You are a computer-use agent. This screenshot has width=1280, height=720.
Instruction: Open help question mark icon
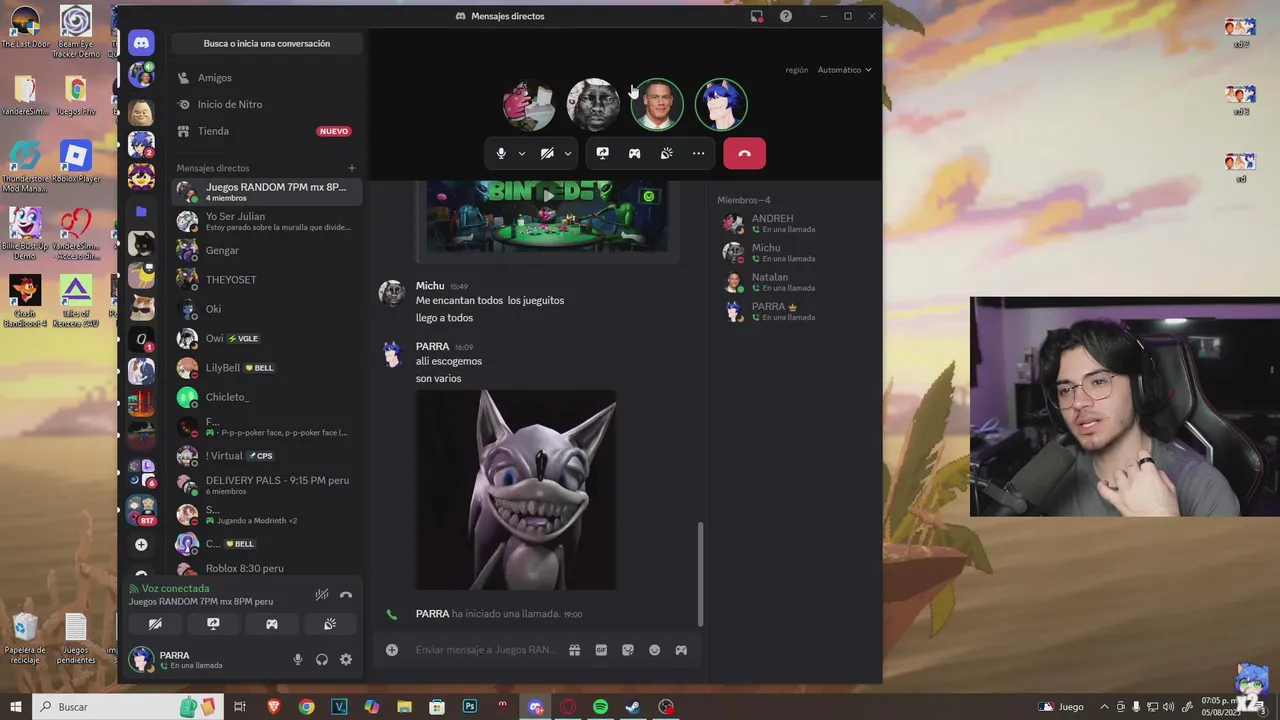pyautogui.click(x=786, y=16)
